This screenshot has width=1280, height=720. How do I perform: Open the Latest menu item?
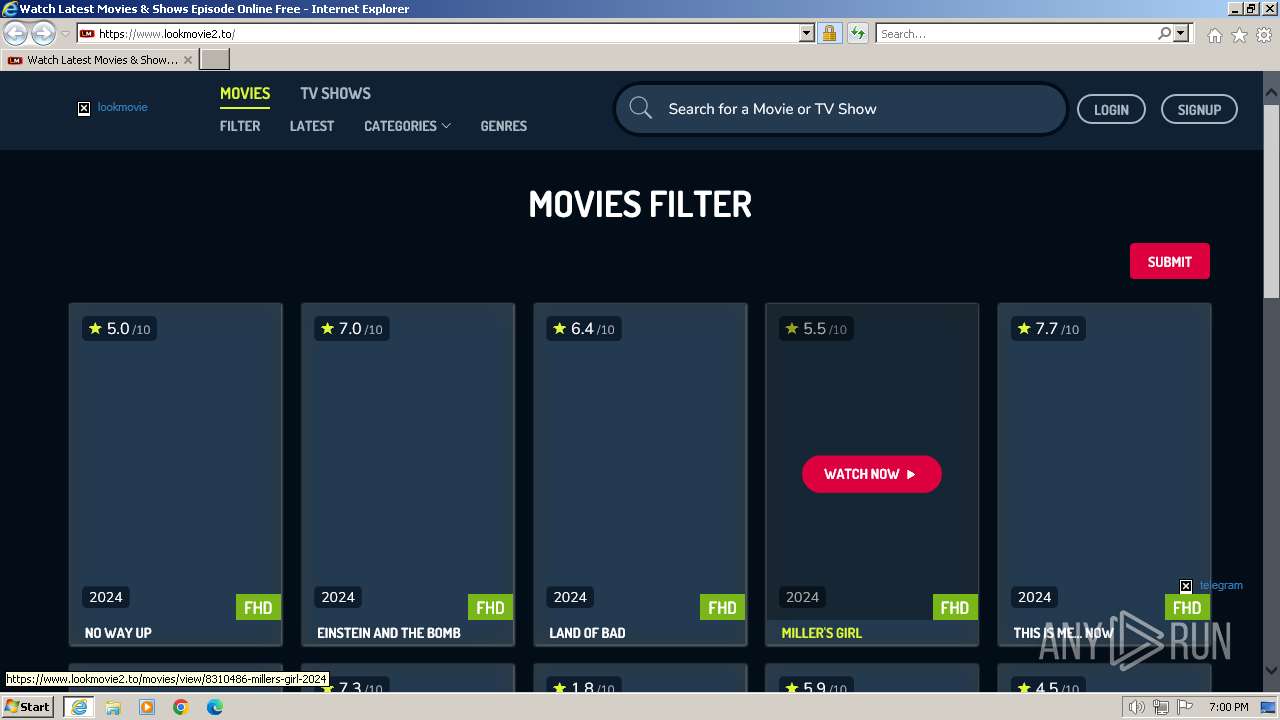click(x=312, y=126)
